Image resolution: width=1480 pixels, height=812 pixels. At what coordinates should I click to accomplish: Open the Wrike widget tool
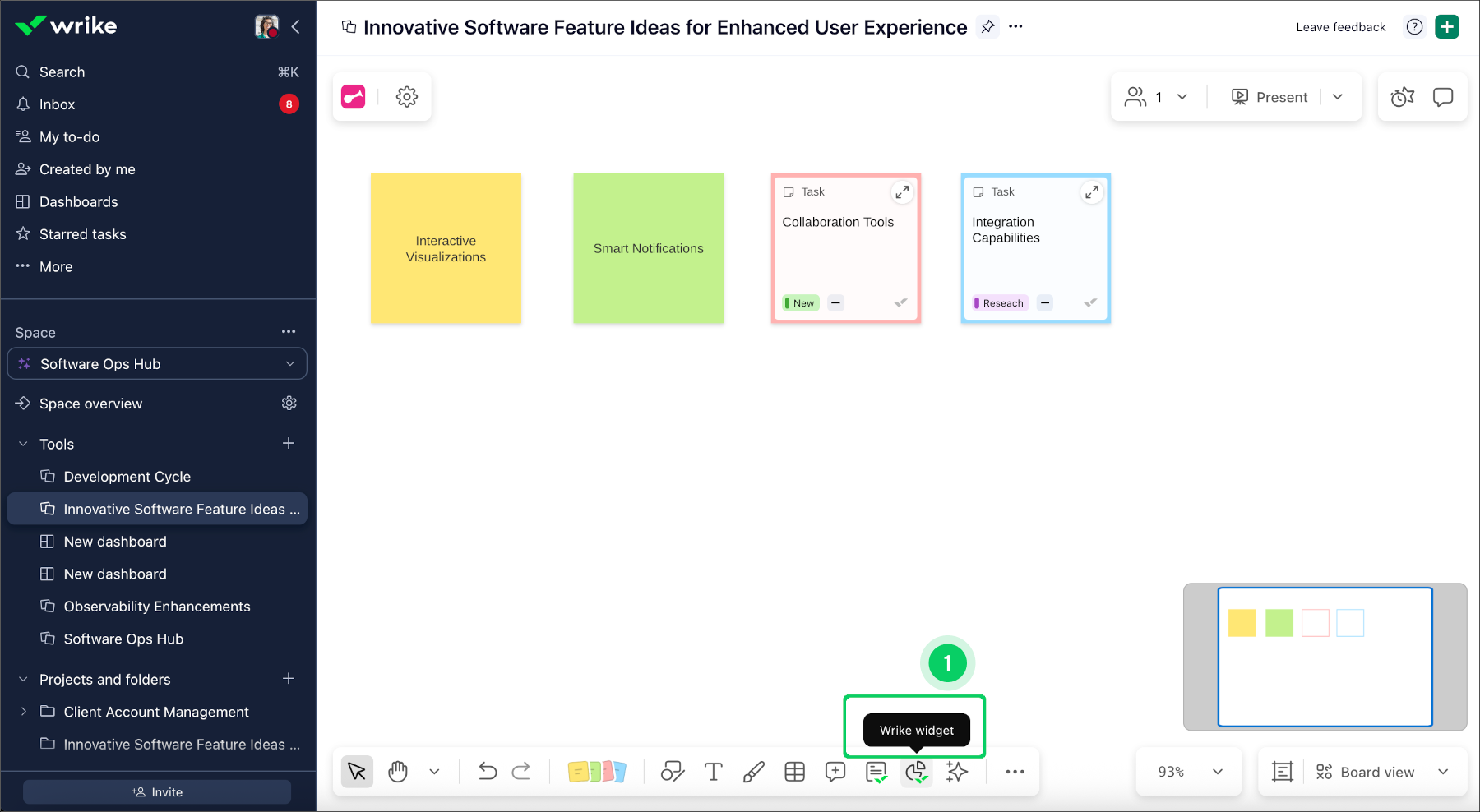click(917, 772)
